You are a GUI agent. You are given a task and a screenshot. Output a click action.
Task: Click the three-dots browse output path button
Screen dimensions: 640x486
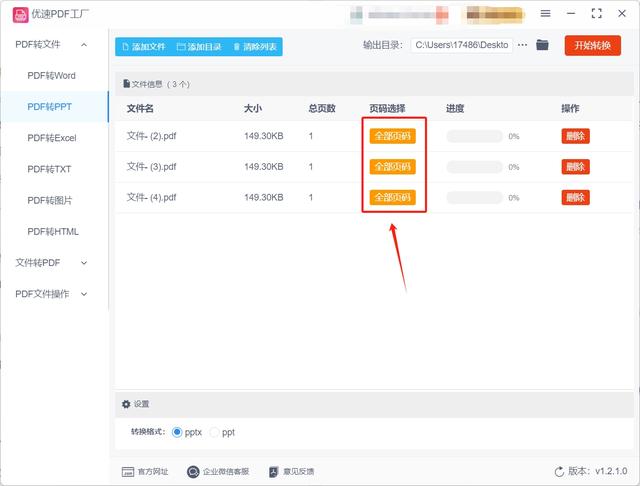(x=522, y=45)
